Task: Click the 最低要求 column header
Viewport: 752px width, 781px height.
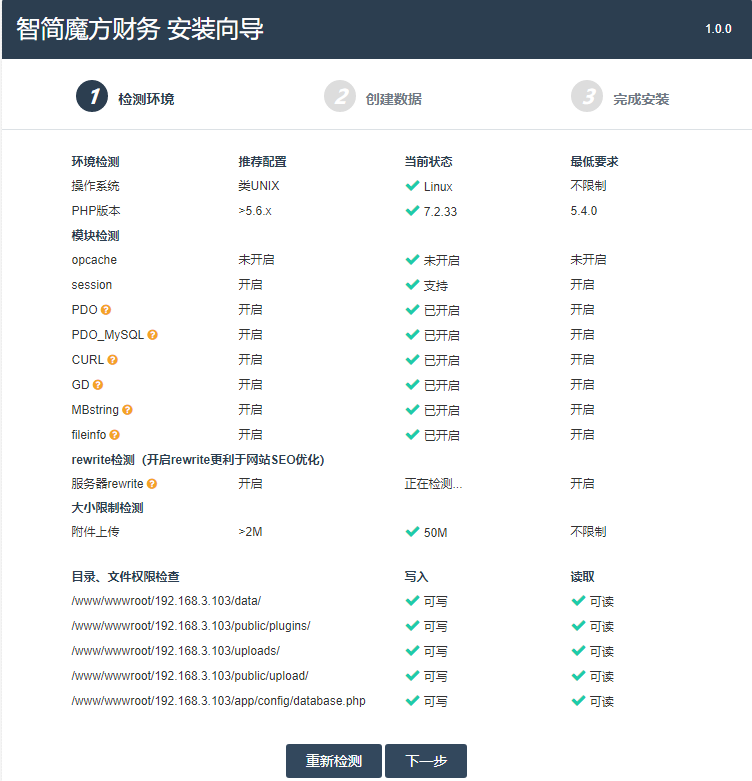Action: [594, 161]
